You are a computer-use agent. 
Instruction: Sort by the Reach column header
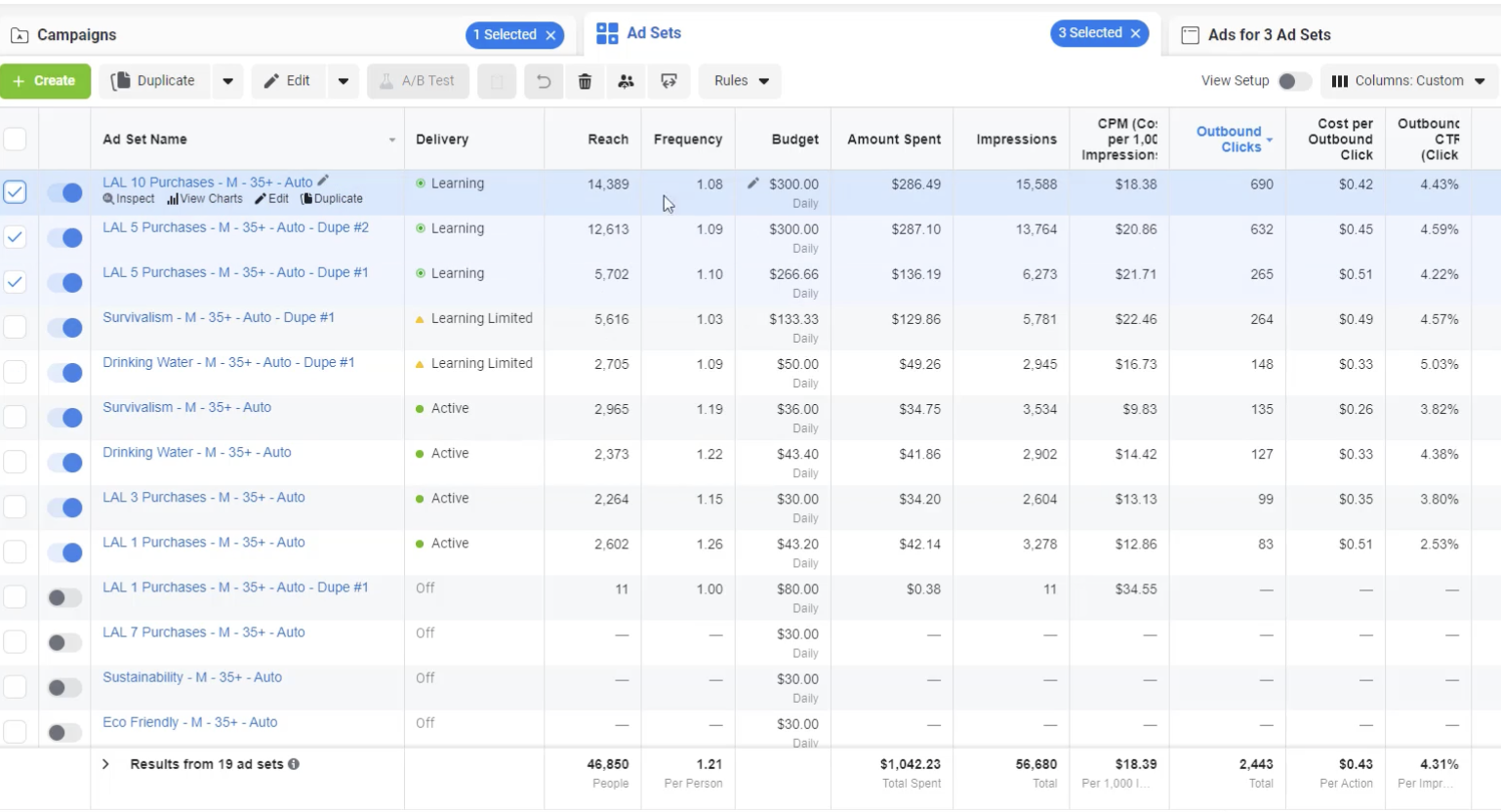(608, 140)
